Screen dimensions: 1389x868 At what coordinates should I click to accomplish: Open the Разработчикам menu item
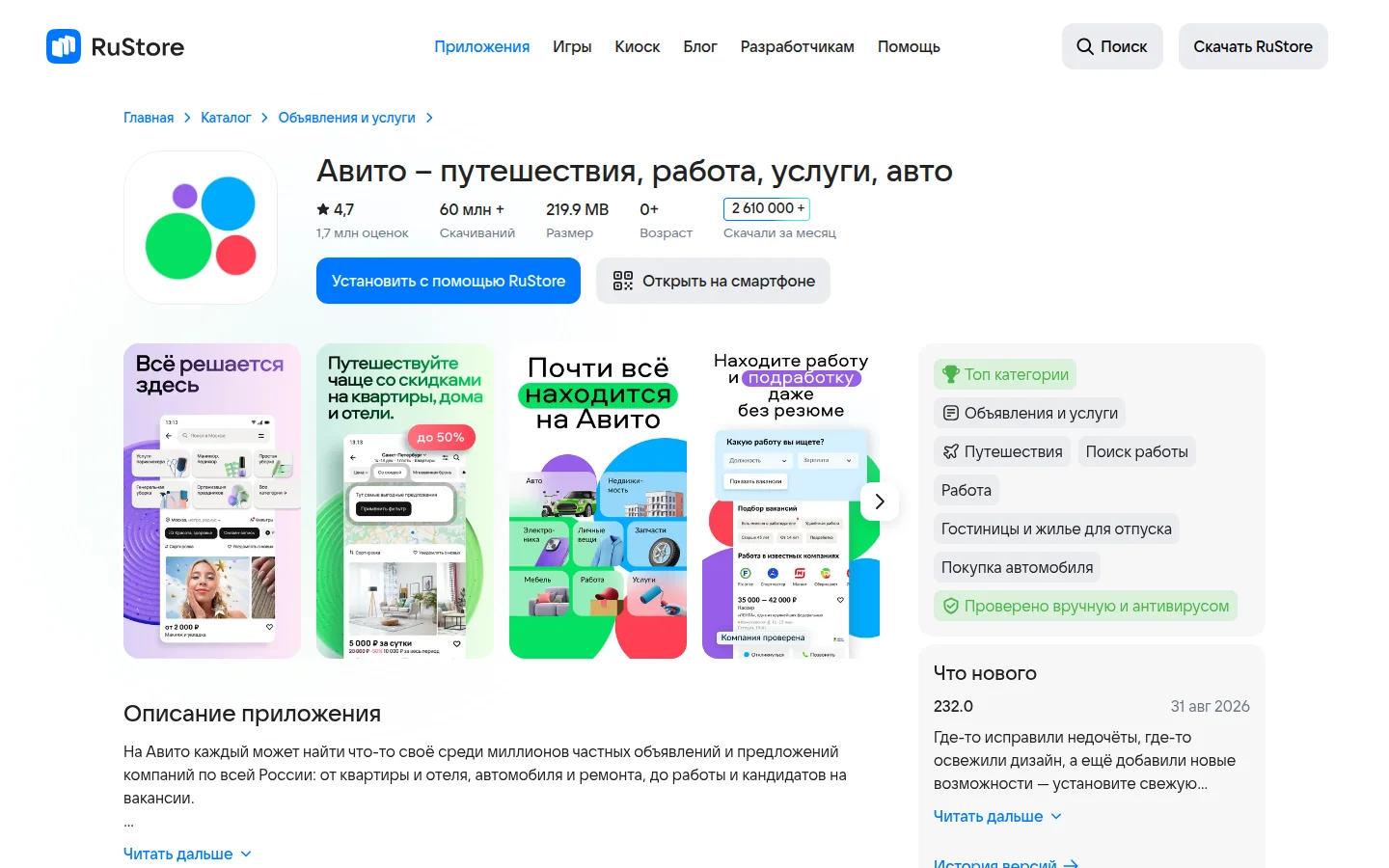click(798, 46)
